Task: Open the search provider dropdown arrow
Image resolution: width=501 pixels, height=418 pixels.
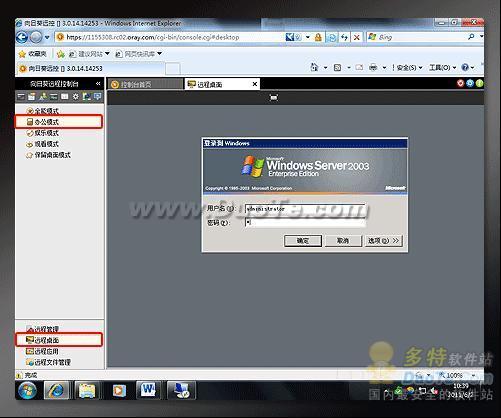Action: pyautogui.click(x=481, y=37)
